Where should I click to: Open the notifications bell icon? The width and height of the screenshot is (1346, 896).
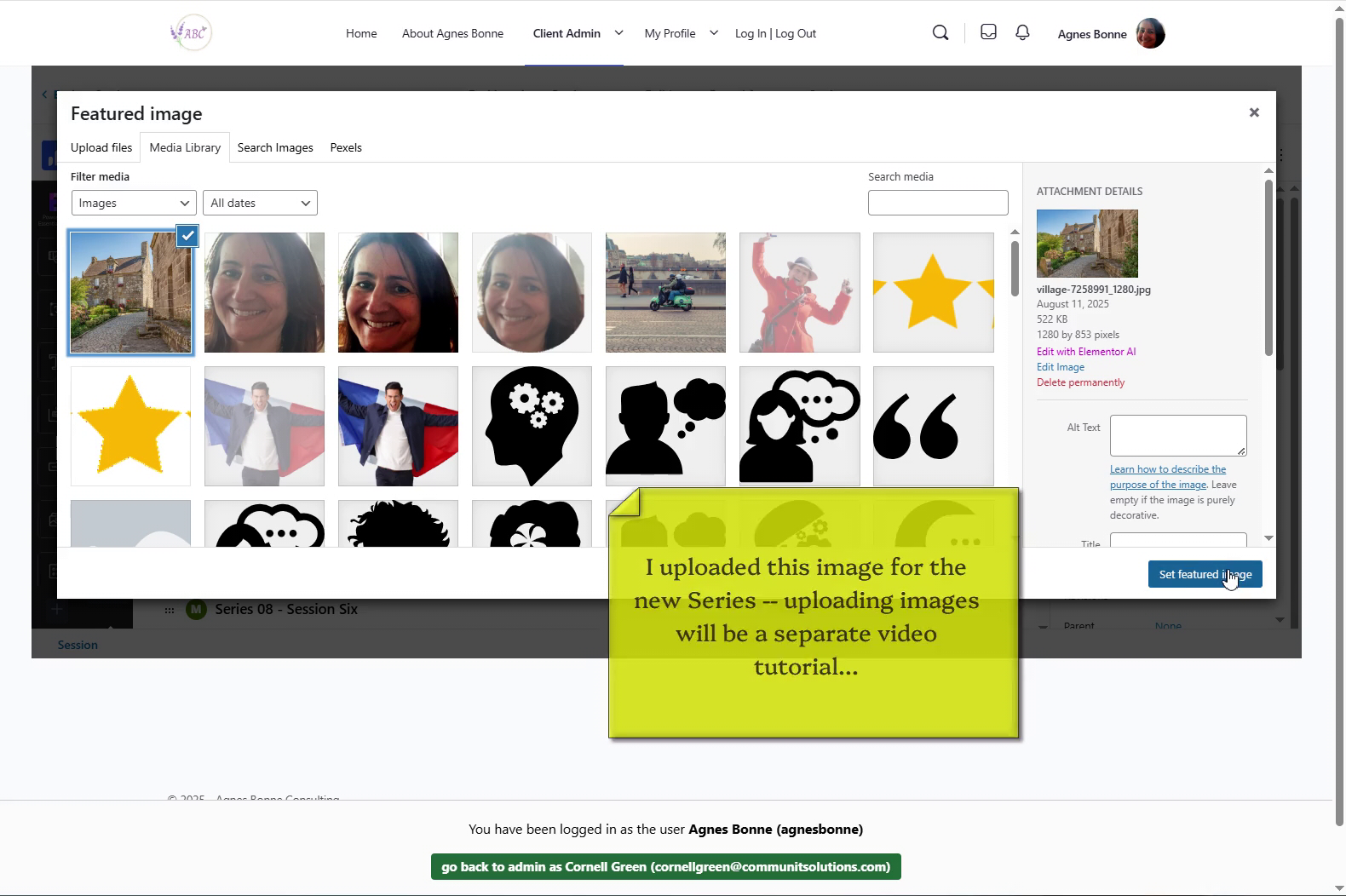1022,32
